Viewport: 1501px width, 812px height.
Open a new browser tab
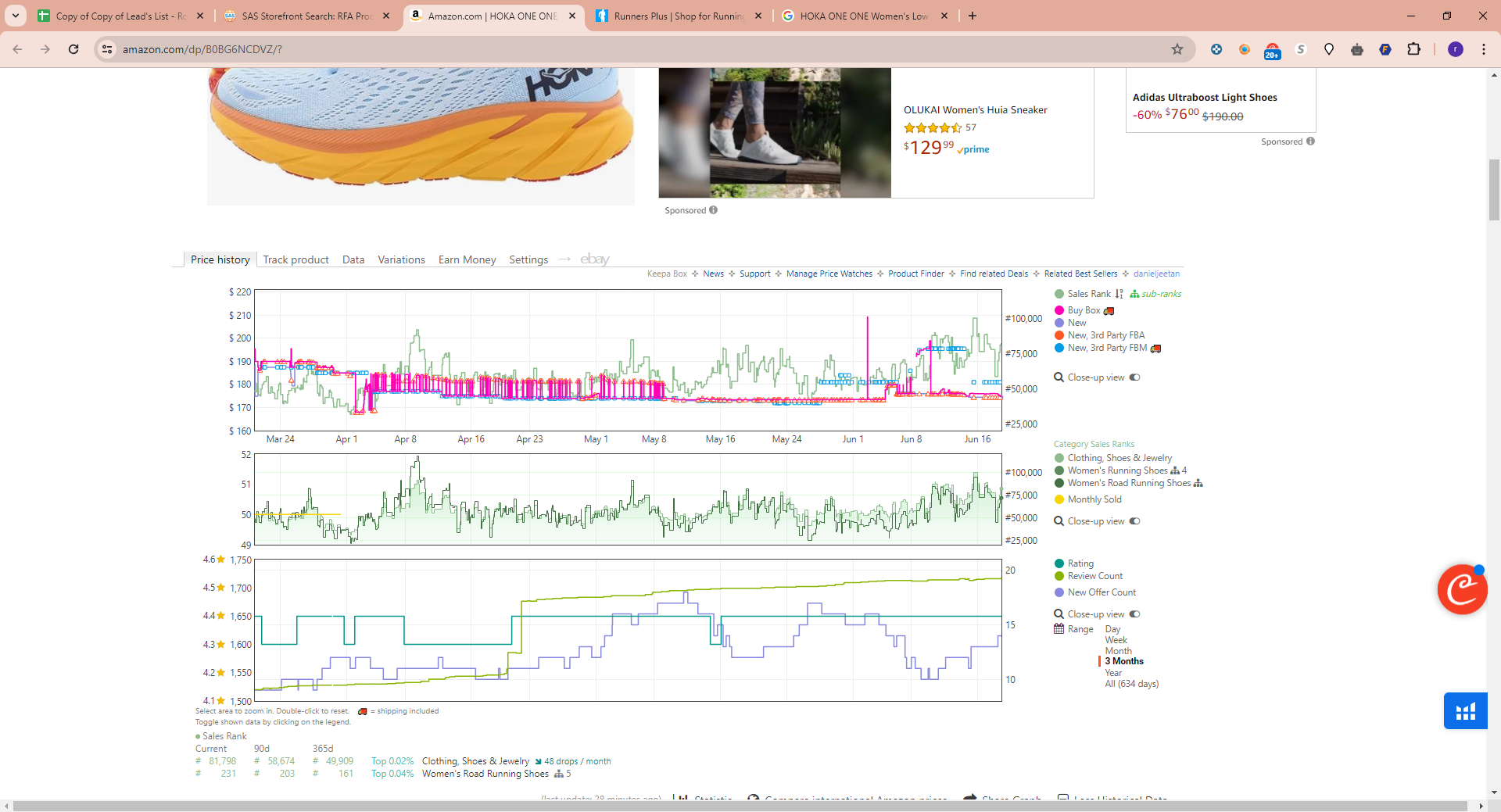973,16
